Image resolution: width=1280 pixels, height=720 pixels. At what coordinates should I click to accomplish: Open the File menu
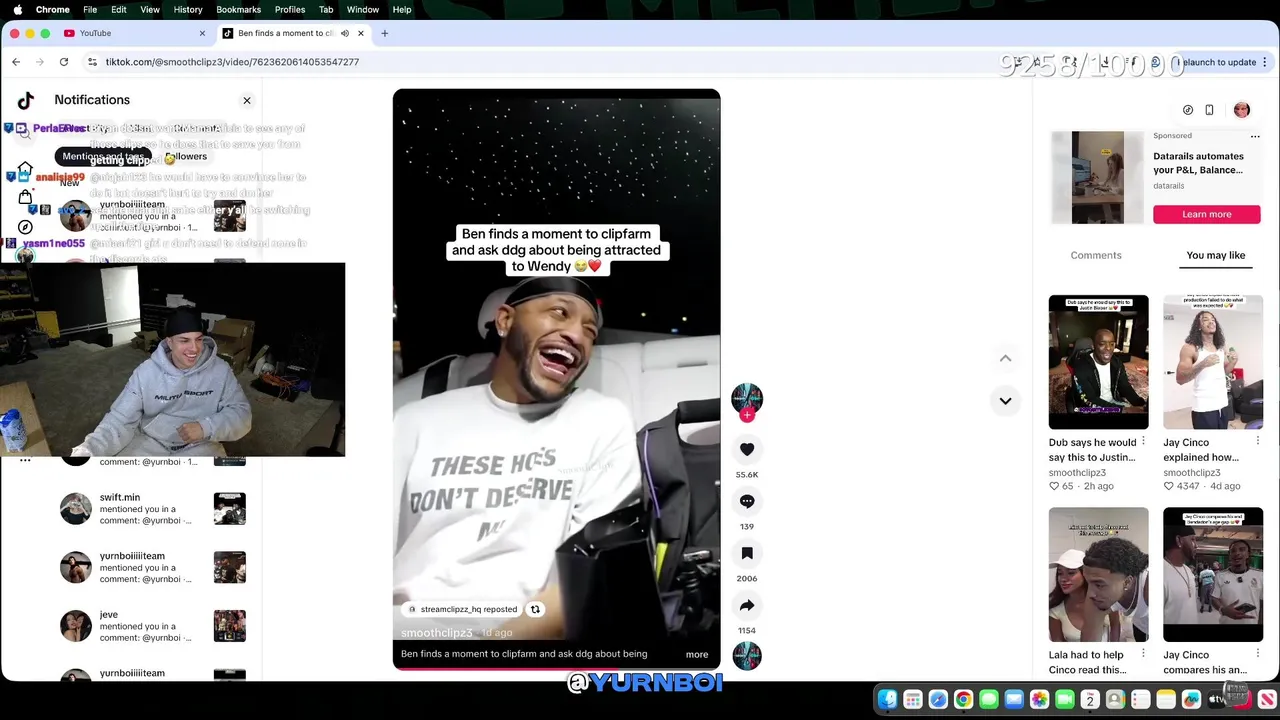(x=90, y=9)
